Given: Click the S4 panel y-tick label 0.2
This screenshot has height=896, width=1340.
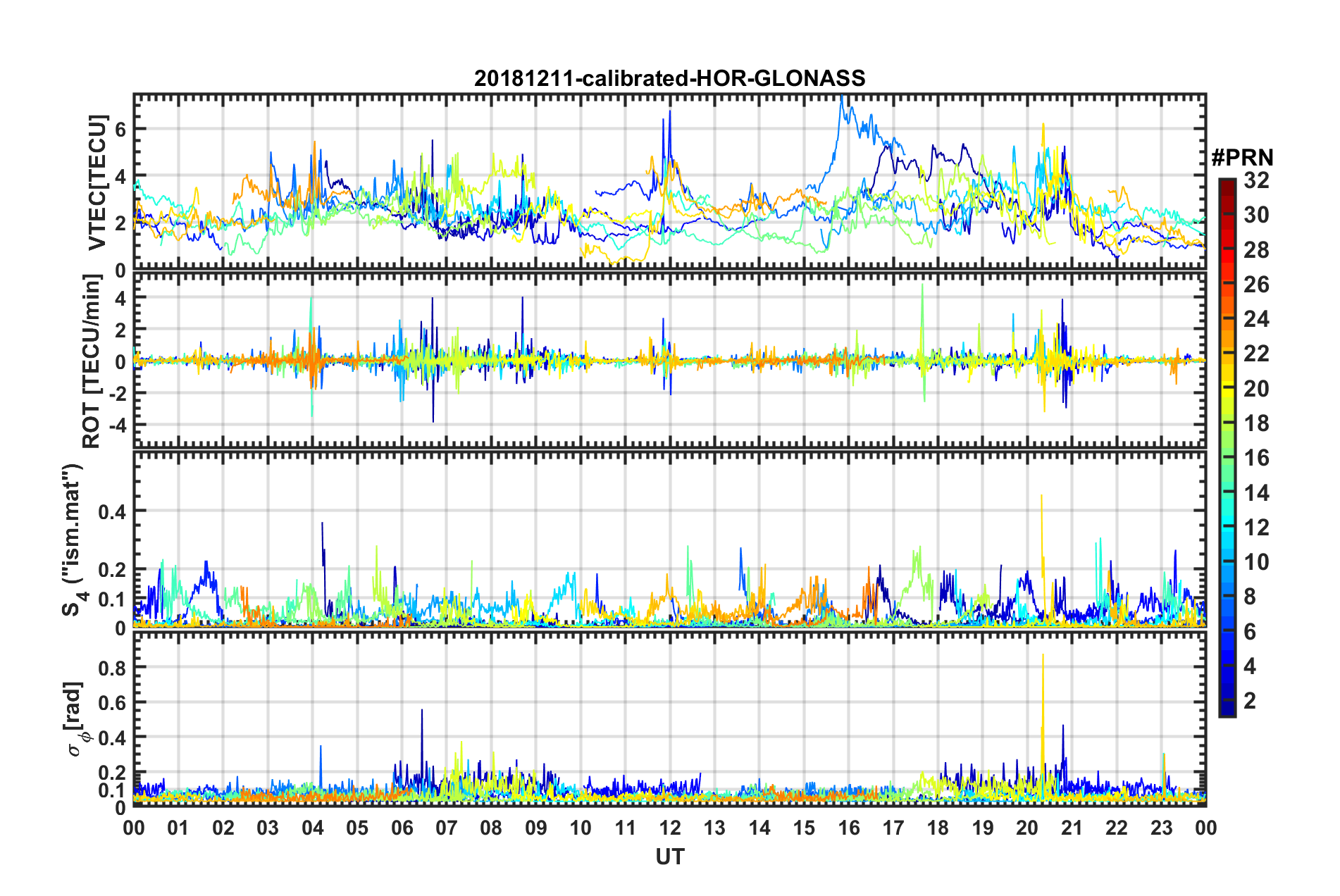Looking at the screenshot, I should (x=112, y=570).
